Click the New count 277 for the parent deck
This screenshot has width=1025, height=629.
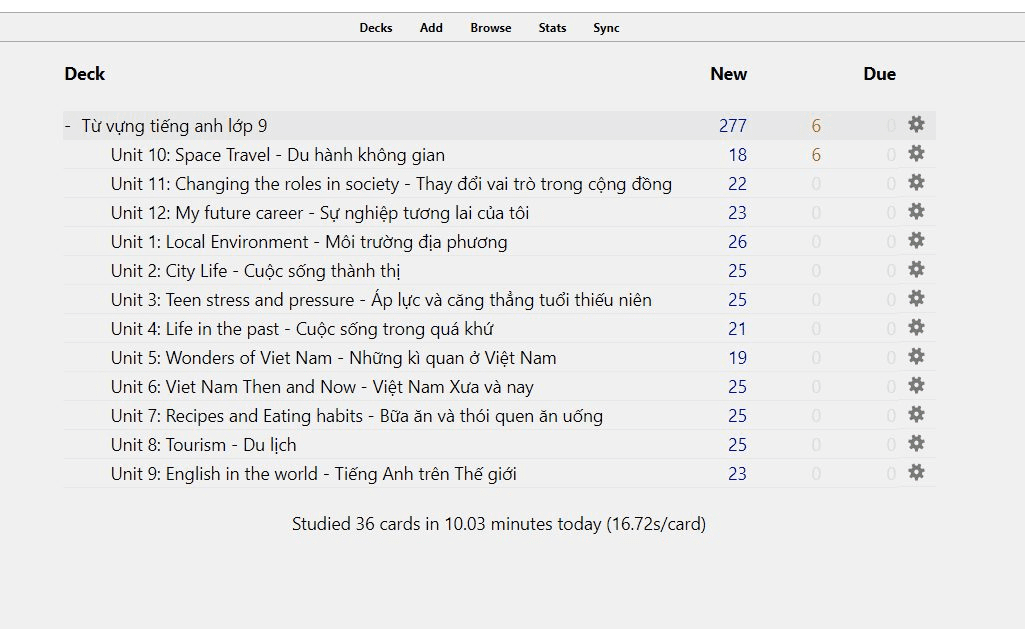point(731,125)
